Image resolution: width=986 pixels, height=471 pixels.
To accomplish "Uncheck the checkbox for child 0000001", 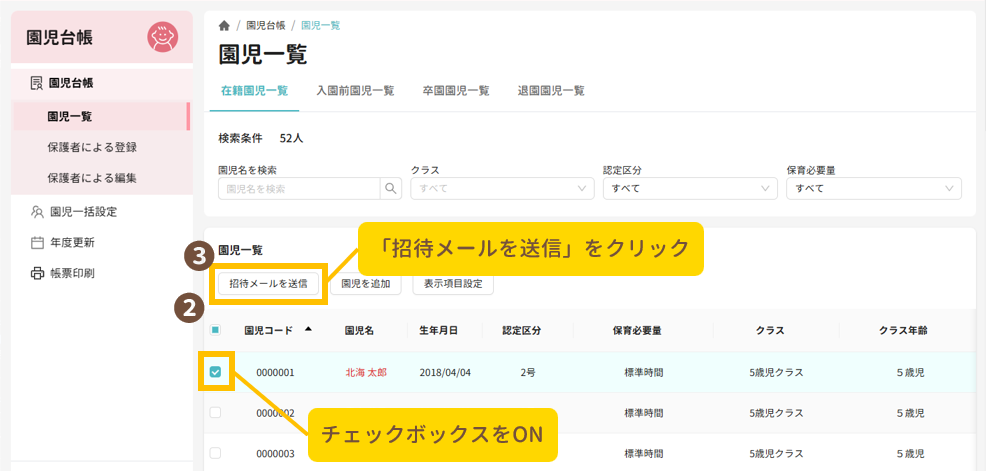I will point(215,373).
